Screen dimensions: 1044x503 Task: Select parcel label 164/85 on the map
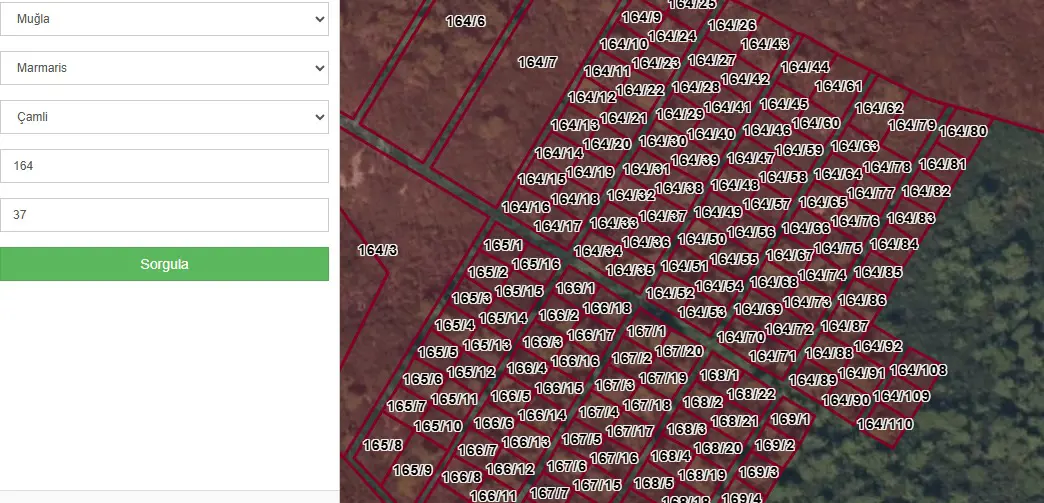(x=878, y=272)
